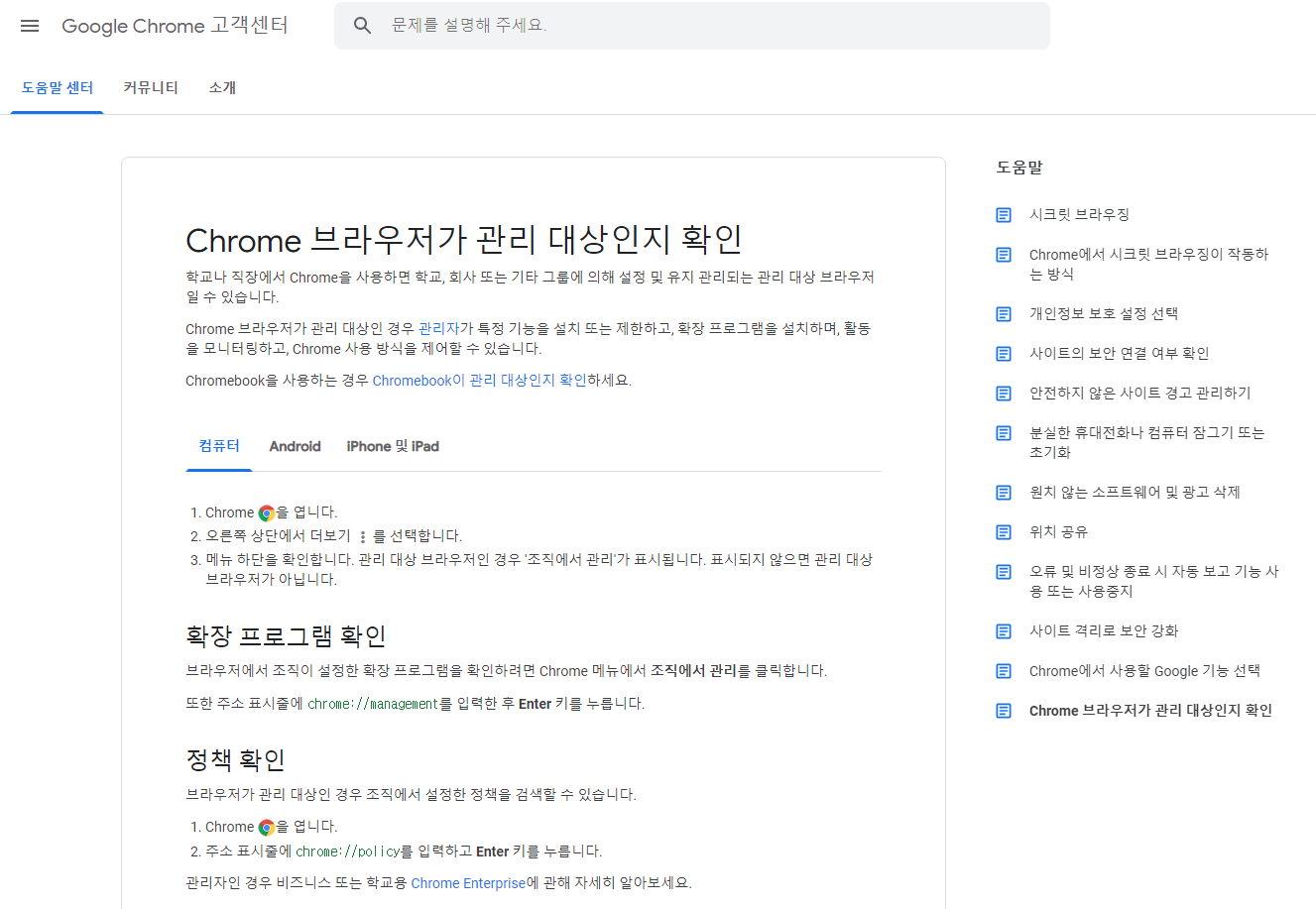Click the article icon beside 시크릿 브라우징

[1004, 215]
